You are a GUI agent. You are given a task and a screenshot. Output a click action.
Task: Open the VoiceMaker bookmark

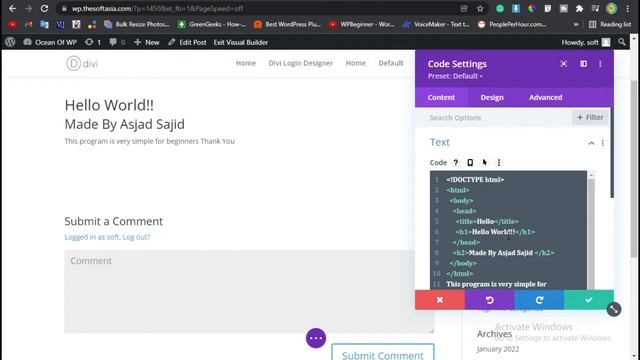pyautogui.click(x=436, y=24)
